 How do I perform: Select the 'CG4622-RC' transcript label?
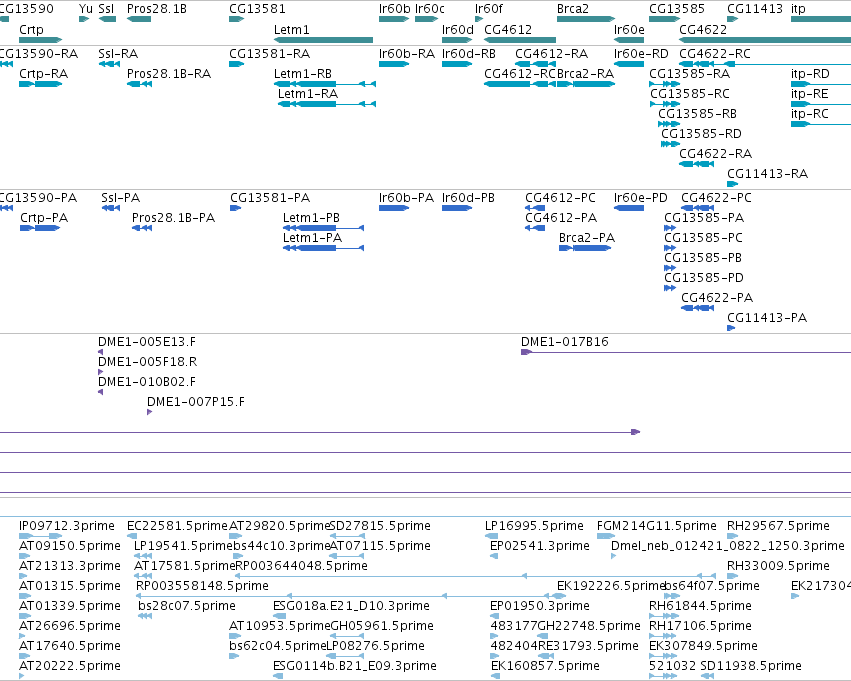coord(715,54)
